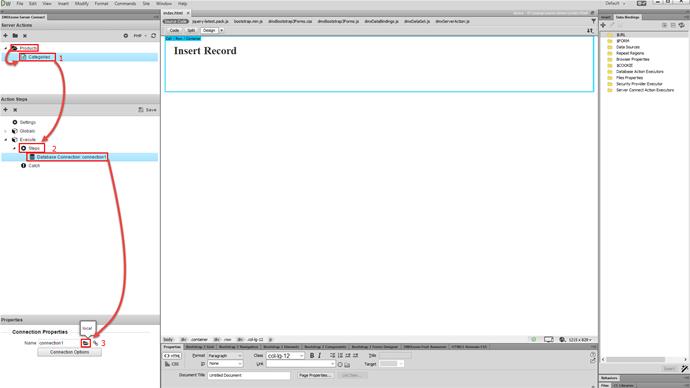The width and height of the screenshot is (690, 388).
Task: Add a new step in Action Steps
Action: (x=6, y=110)
